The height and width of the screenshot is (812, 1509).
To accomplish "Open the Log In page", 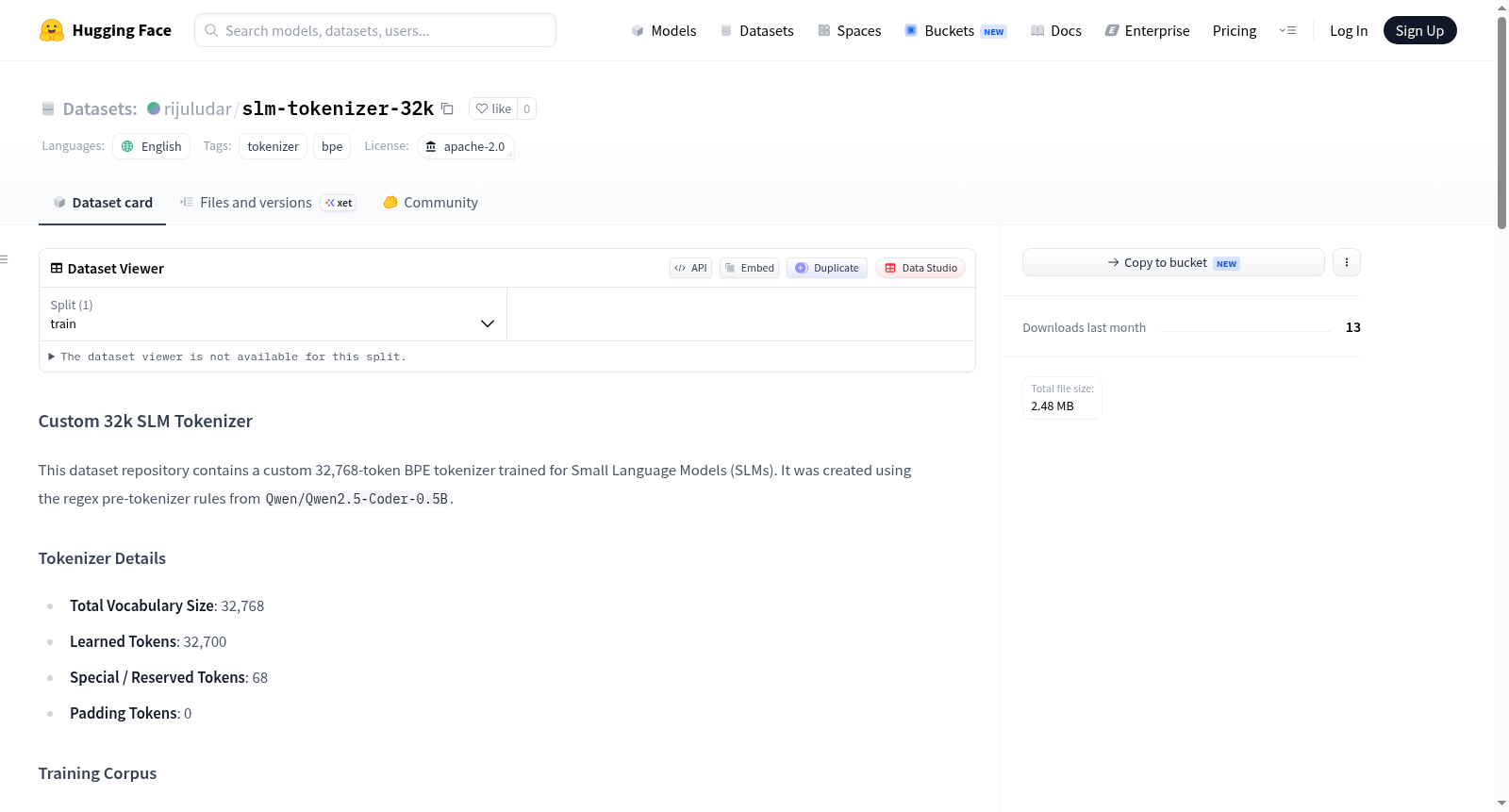I will pyautogui.click(x=1349, y=30).
